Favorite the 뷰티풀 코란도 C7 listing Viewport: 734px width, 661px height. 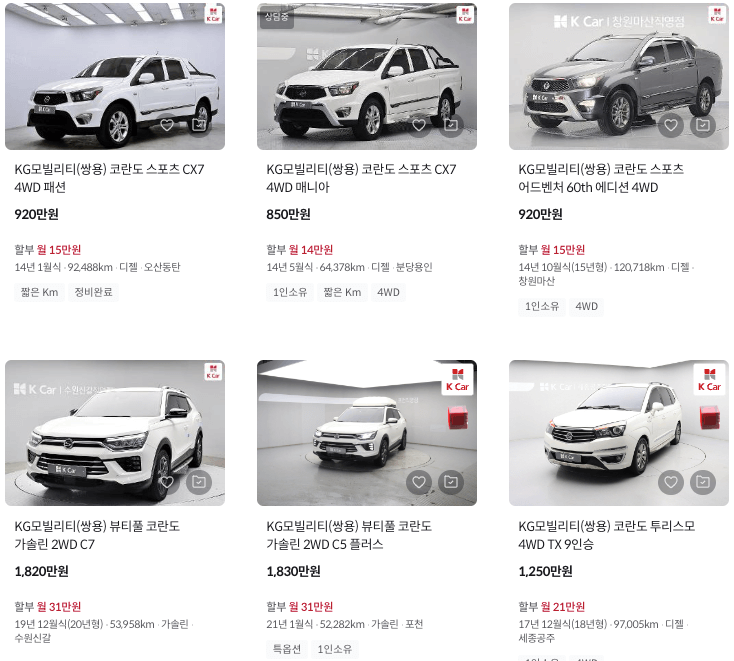coord(167,482)
